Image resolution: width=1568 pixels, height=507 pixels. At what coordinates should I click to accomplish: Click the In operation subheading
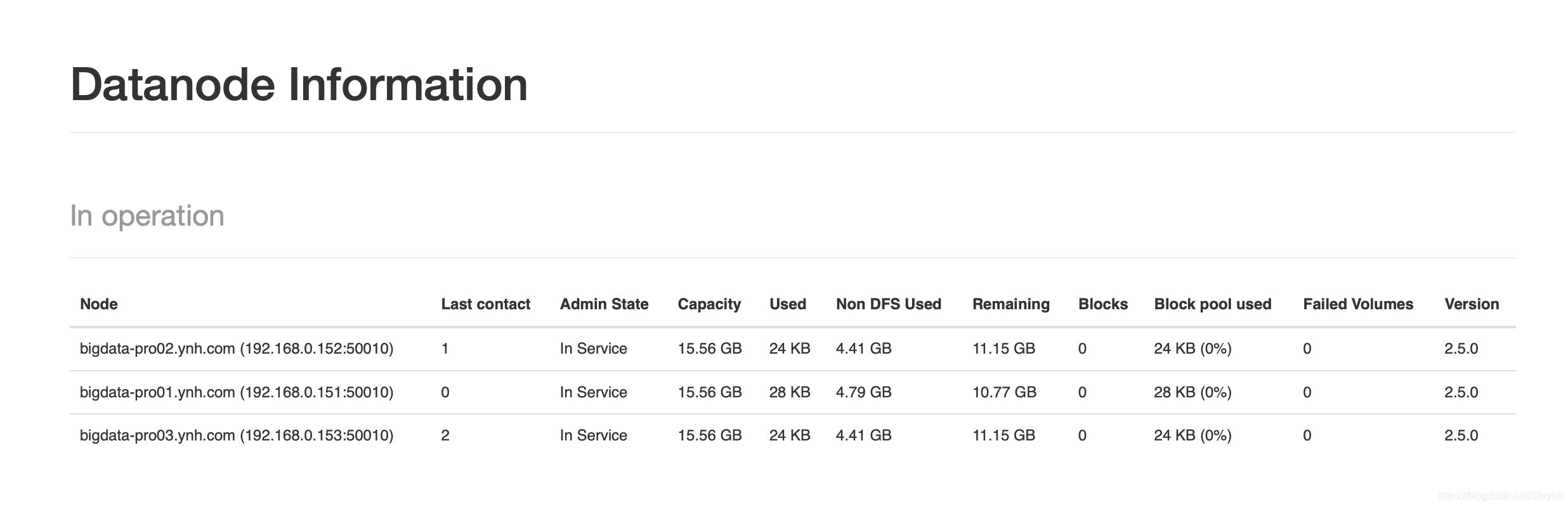tap(147, 216)
